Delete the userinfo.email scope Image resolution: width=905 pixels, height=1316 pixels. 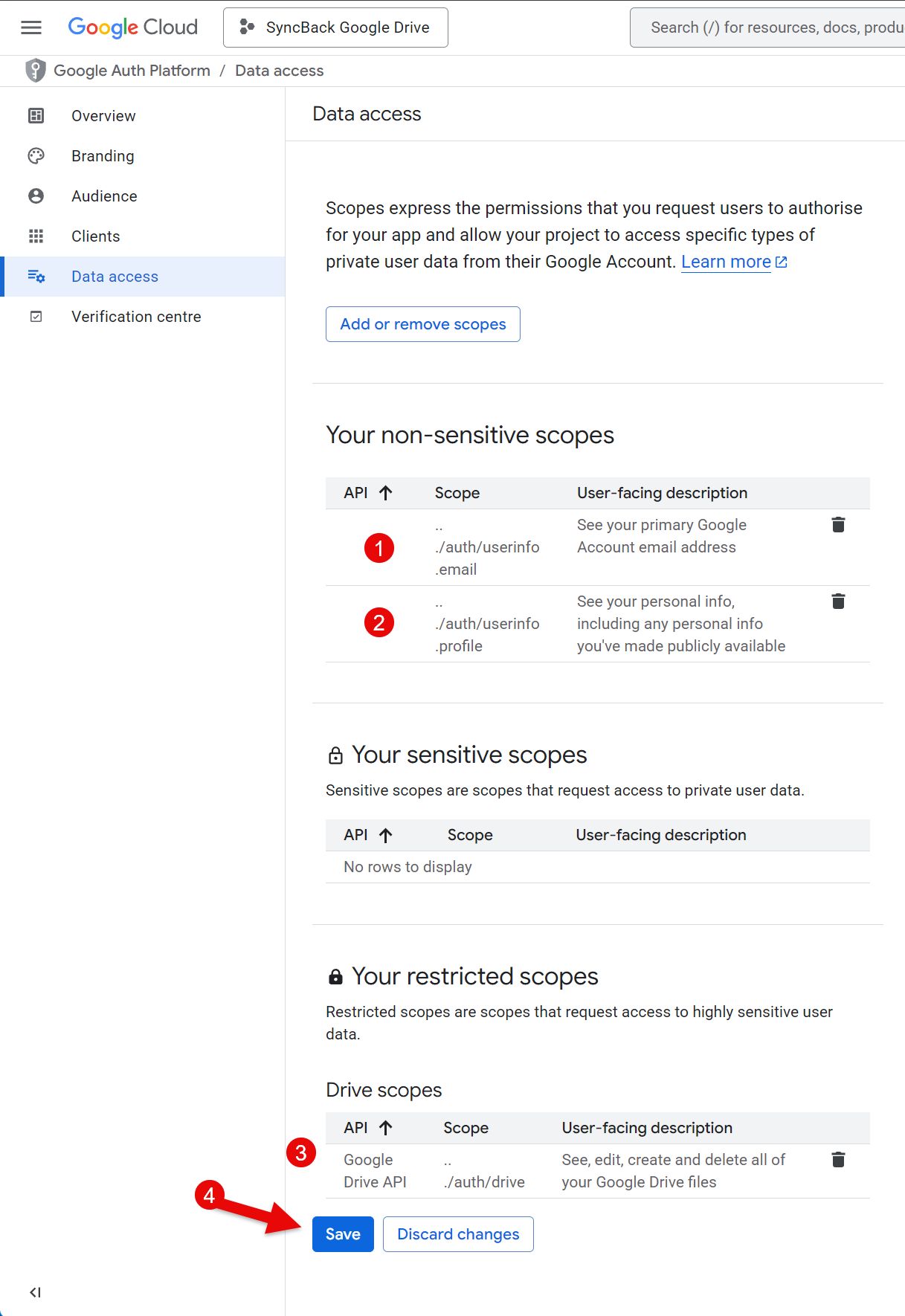838,525
